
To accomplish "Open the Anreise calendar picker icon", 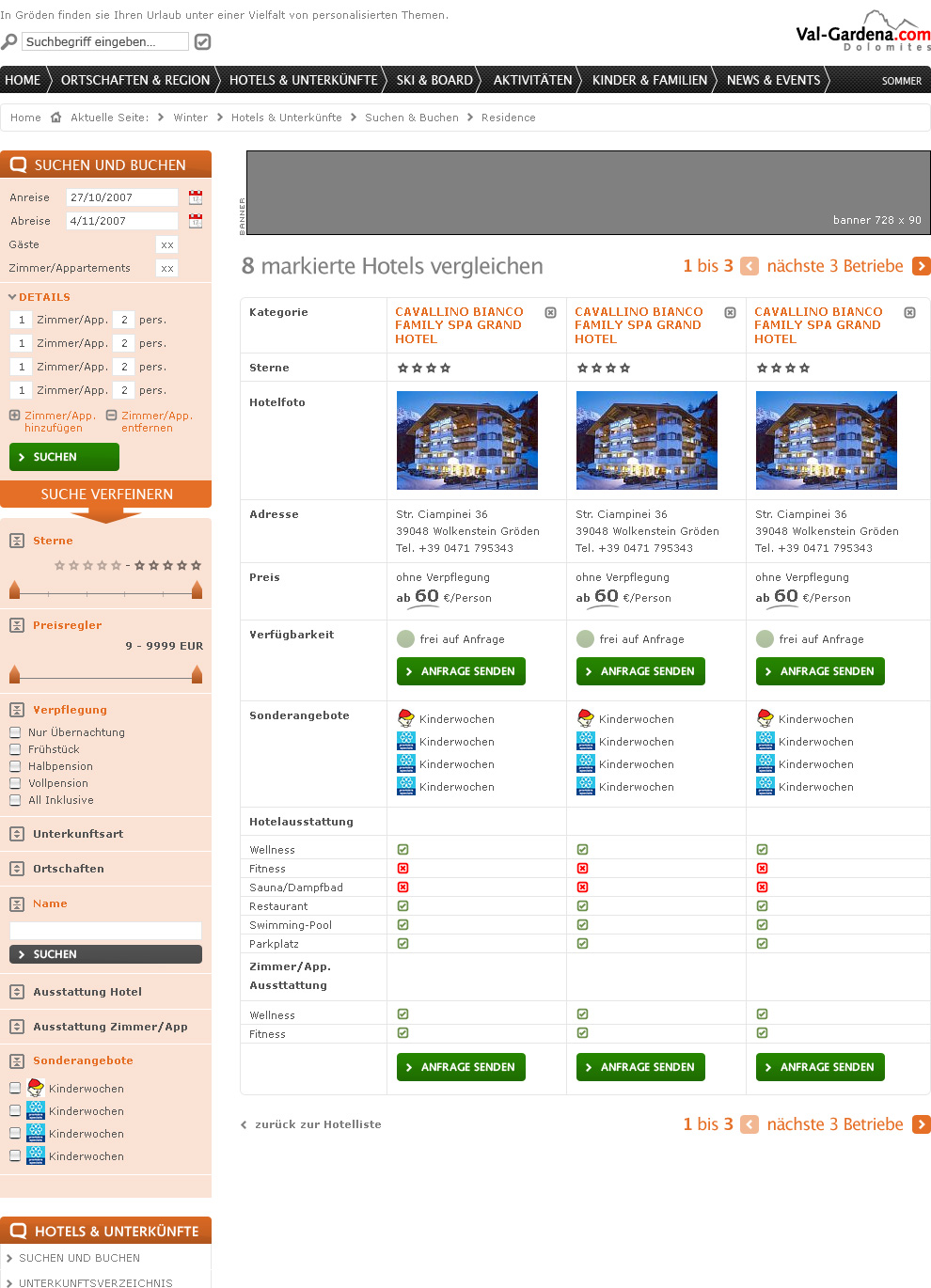I will coord(196,197).
